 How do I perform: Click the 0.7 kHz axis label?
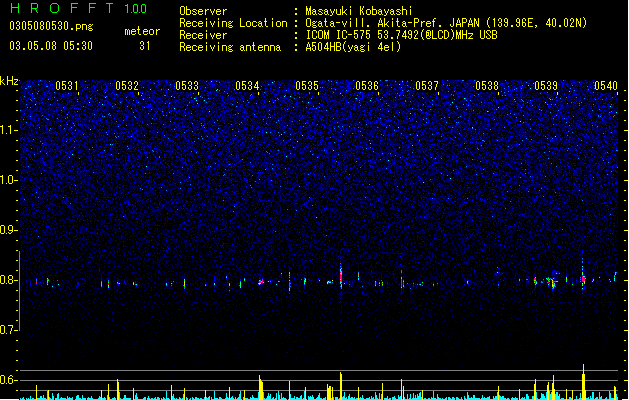click(7, 330)
